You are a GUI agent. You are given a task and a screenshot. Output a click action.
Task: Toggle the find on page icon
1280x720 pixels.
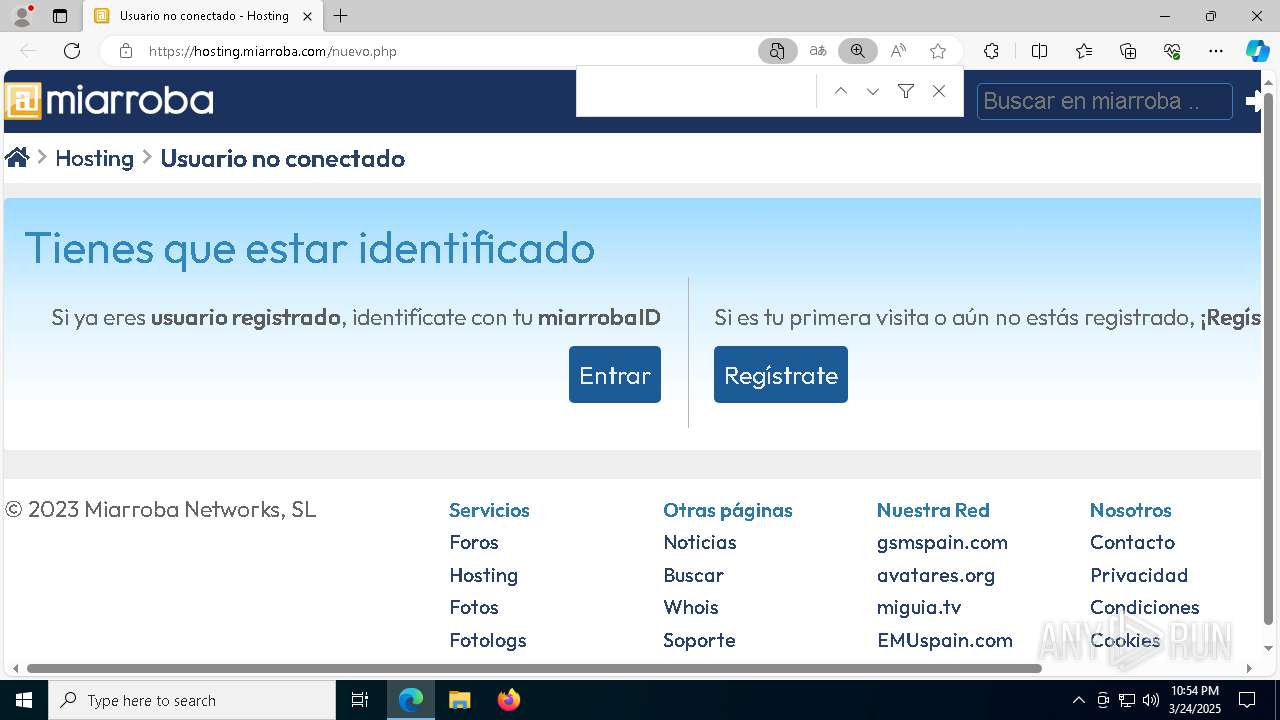tap(777, 51)
